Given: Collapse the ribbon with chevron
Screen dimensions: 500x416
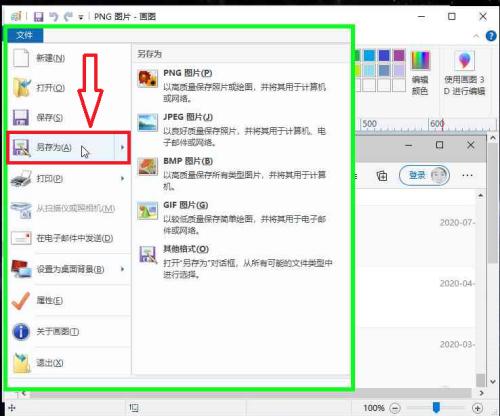Looking at the screenshot, I should [x=476, y=36].
